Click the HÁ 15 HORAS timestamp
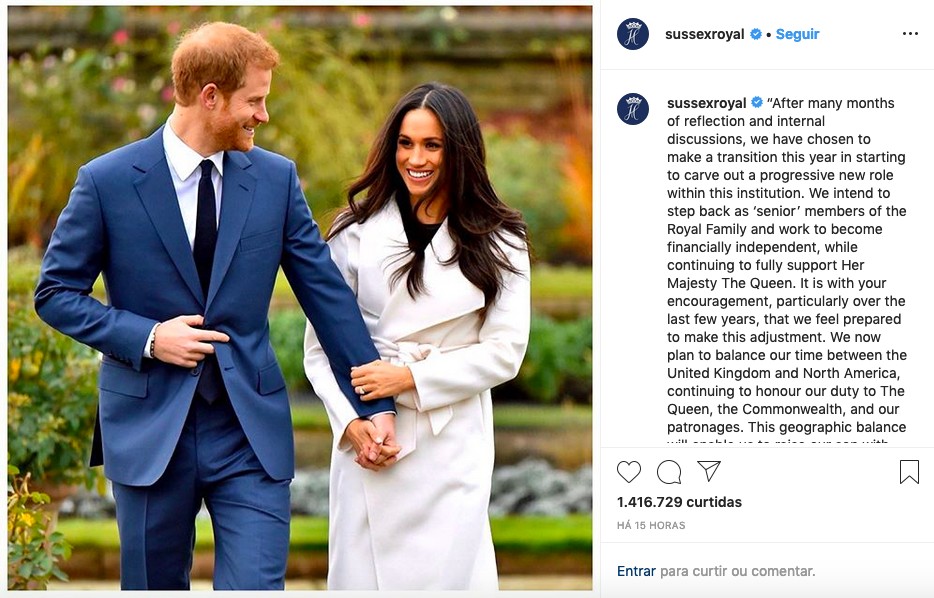 coord(651,525)
